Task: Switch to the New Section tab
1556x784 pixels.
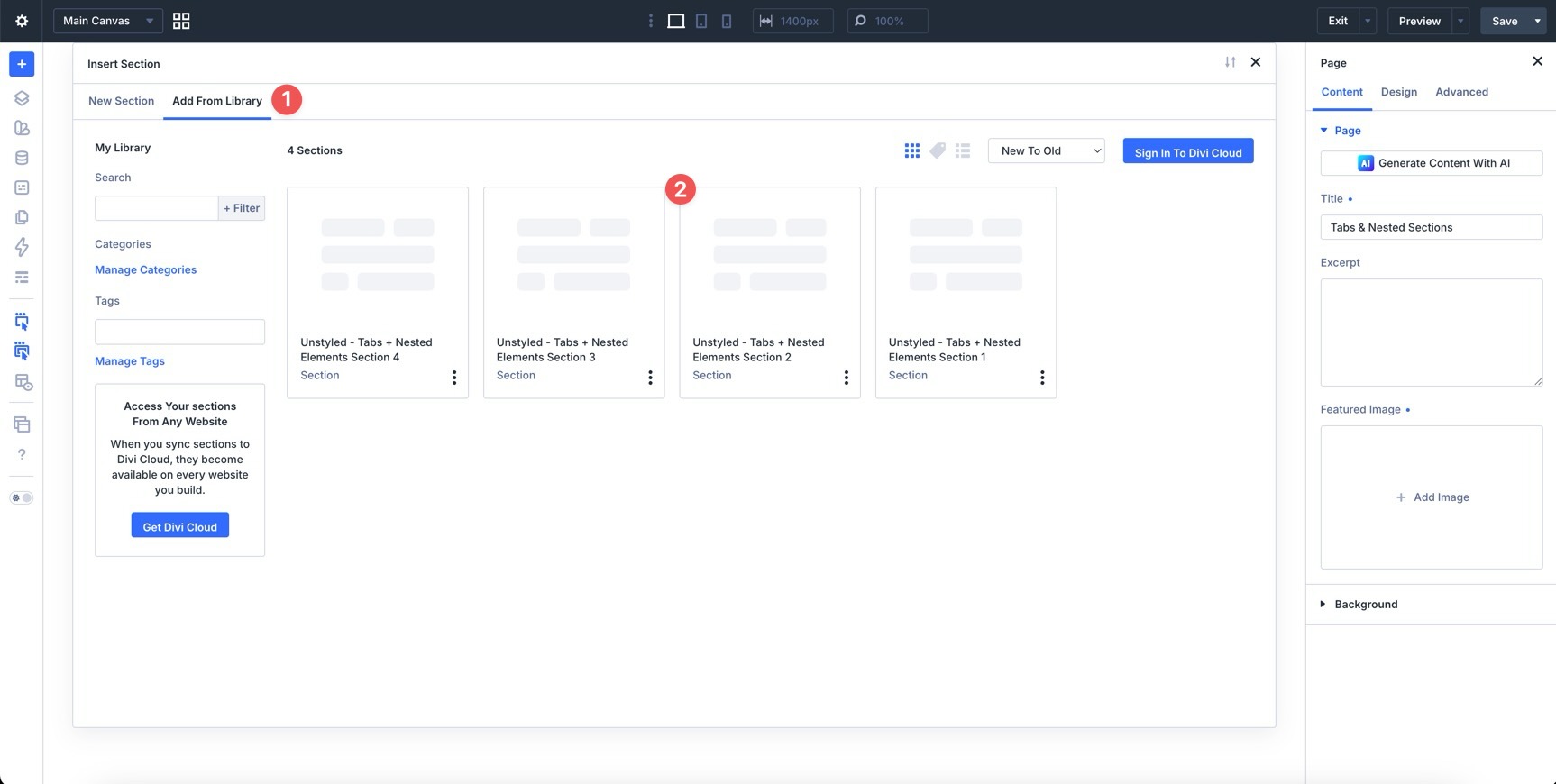Action: [121, 101]
